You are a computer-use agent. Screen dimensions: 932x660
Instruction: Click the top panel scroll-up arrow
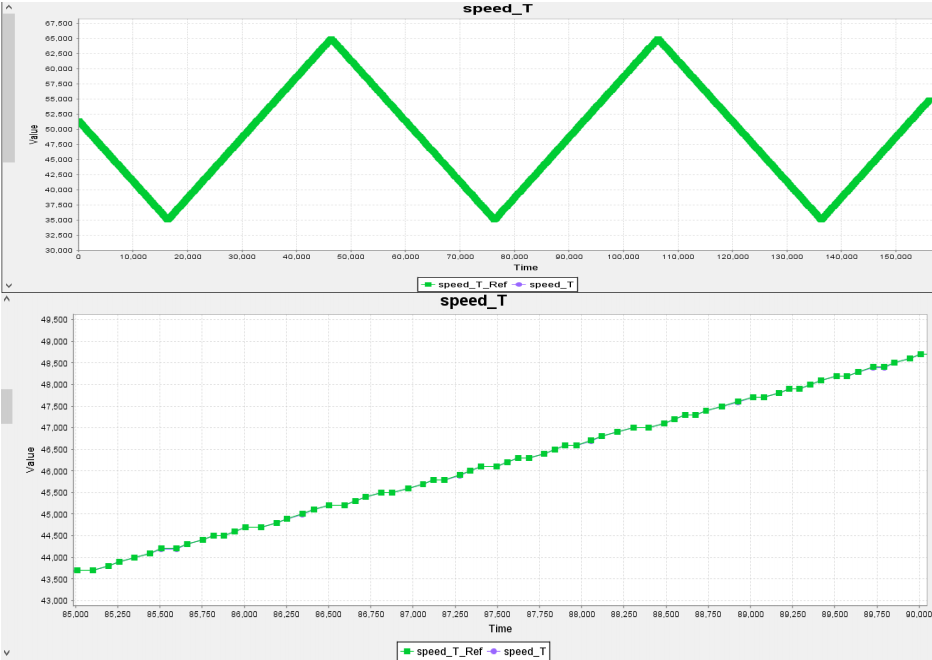8,7
